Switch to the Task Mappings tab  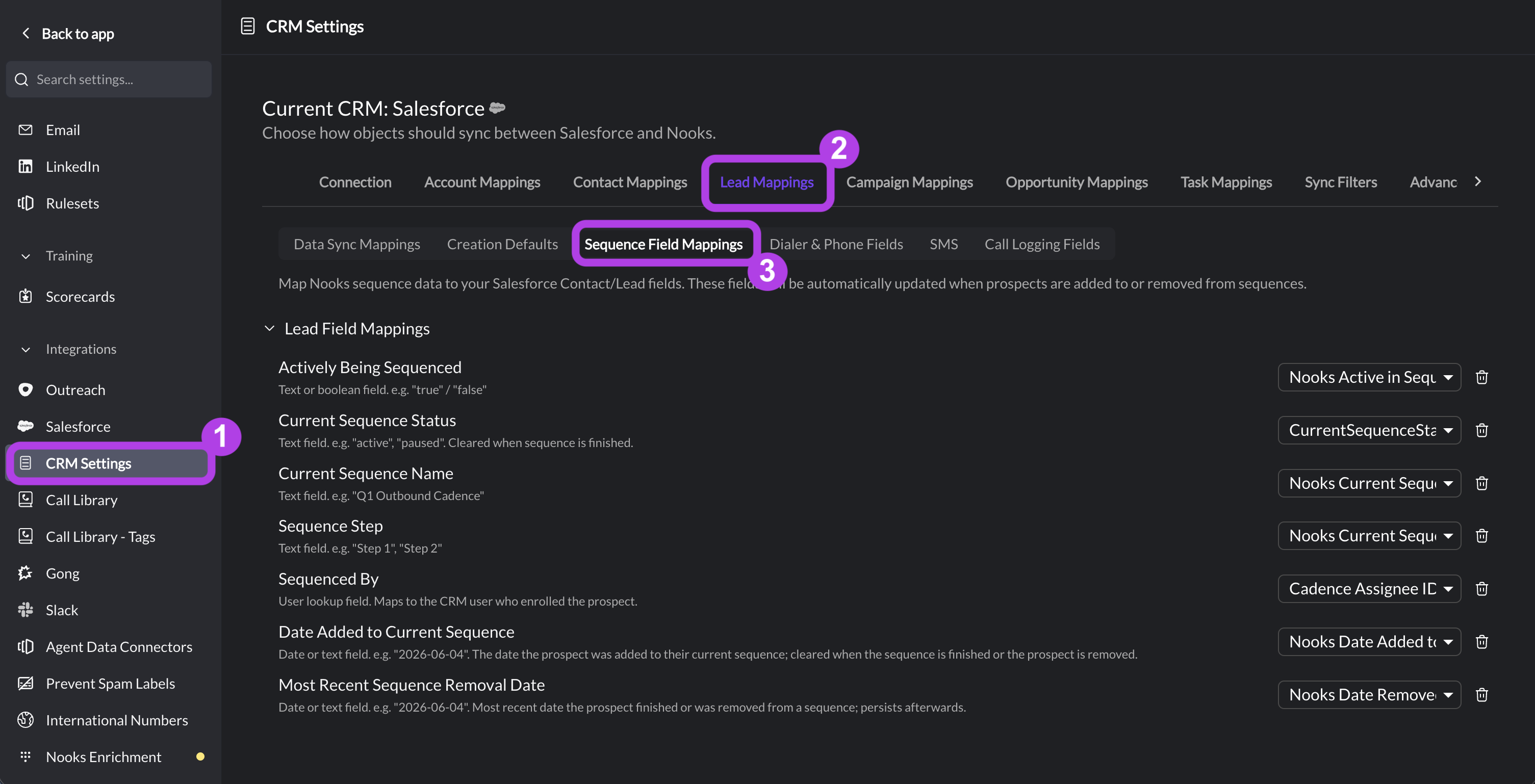click(1226, 181)
